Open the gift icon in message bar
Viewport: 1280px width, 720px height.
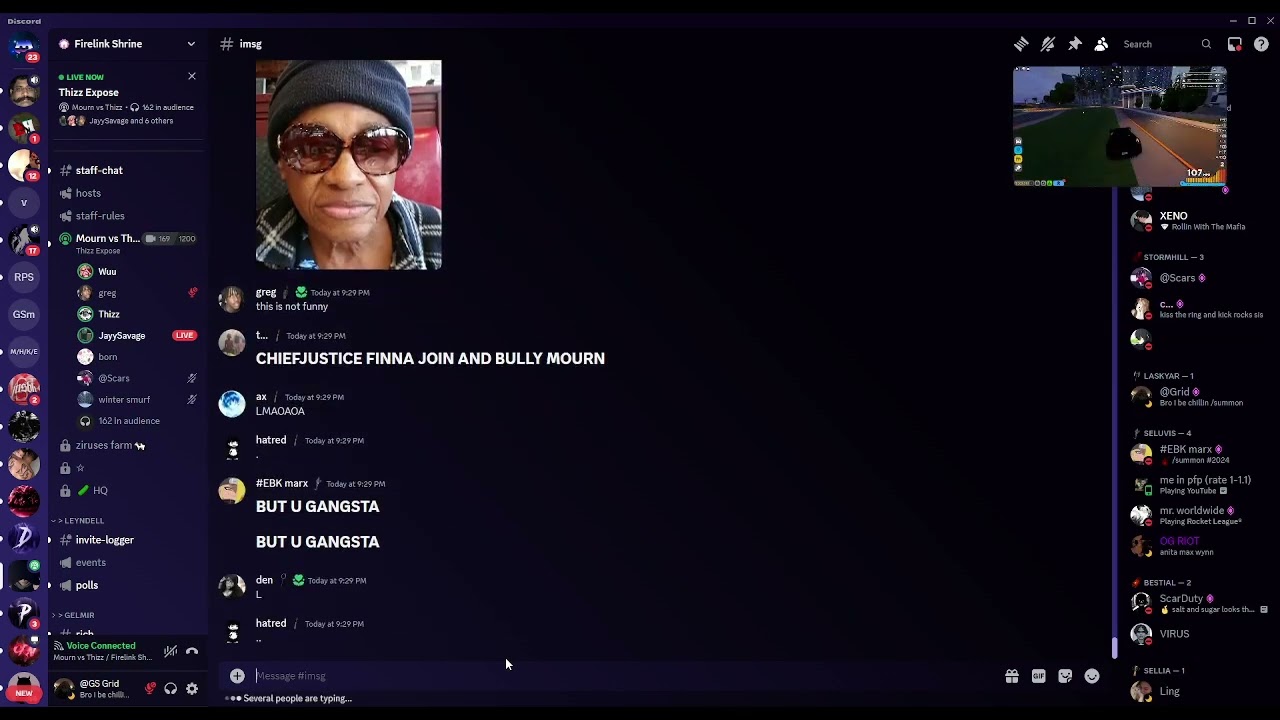tap(1012, 676)
